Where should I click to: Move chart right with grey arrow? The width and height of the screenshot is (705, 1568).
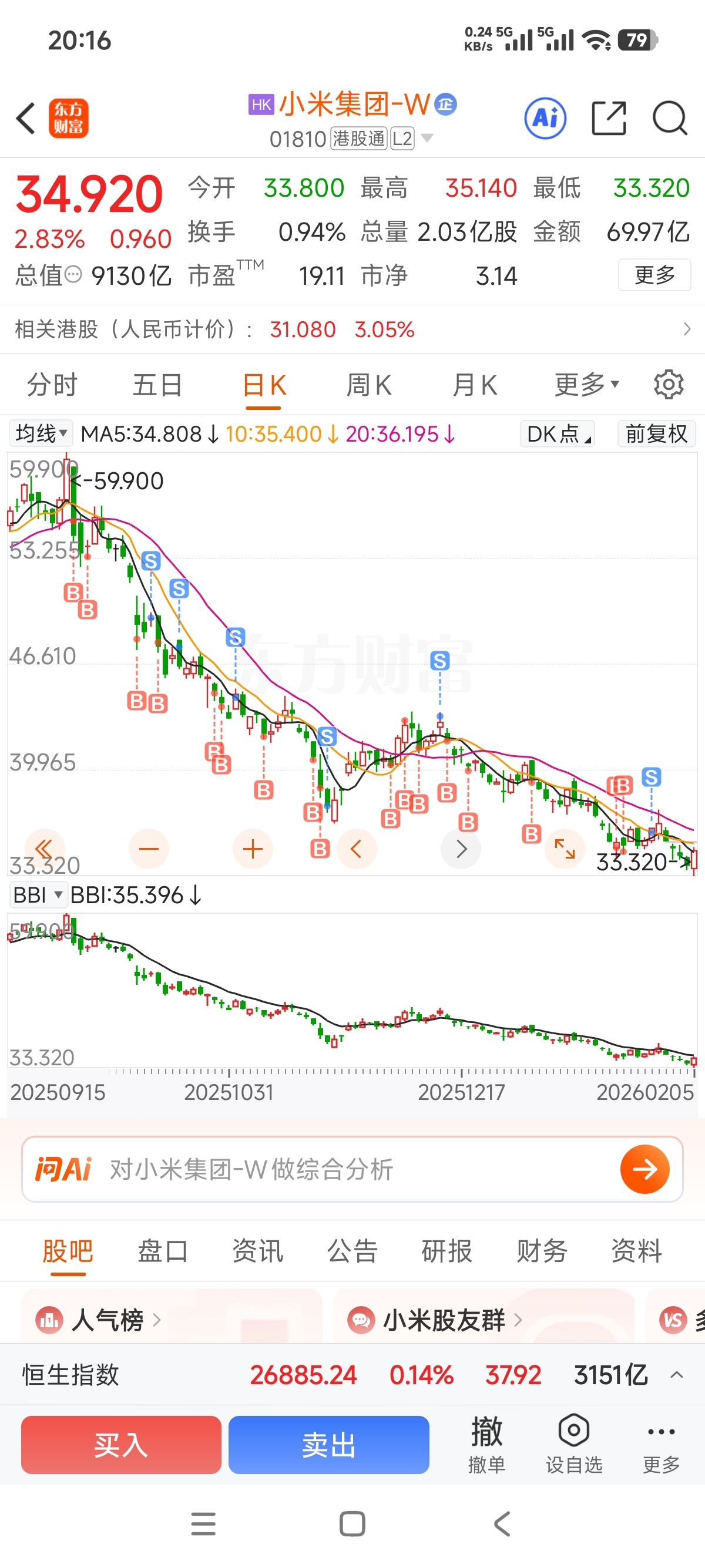461,849
